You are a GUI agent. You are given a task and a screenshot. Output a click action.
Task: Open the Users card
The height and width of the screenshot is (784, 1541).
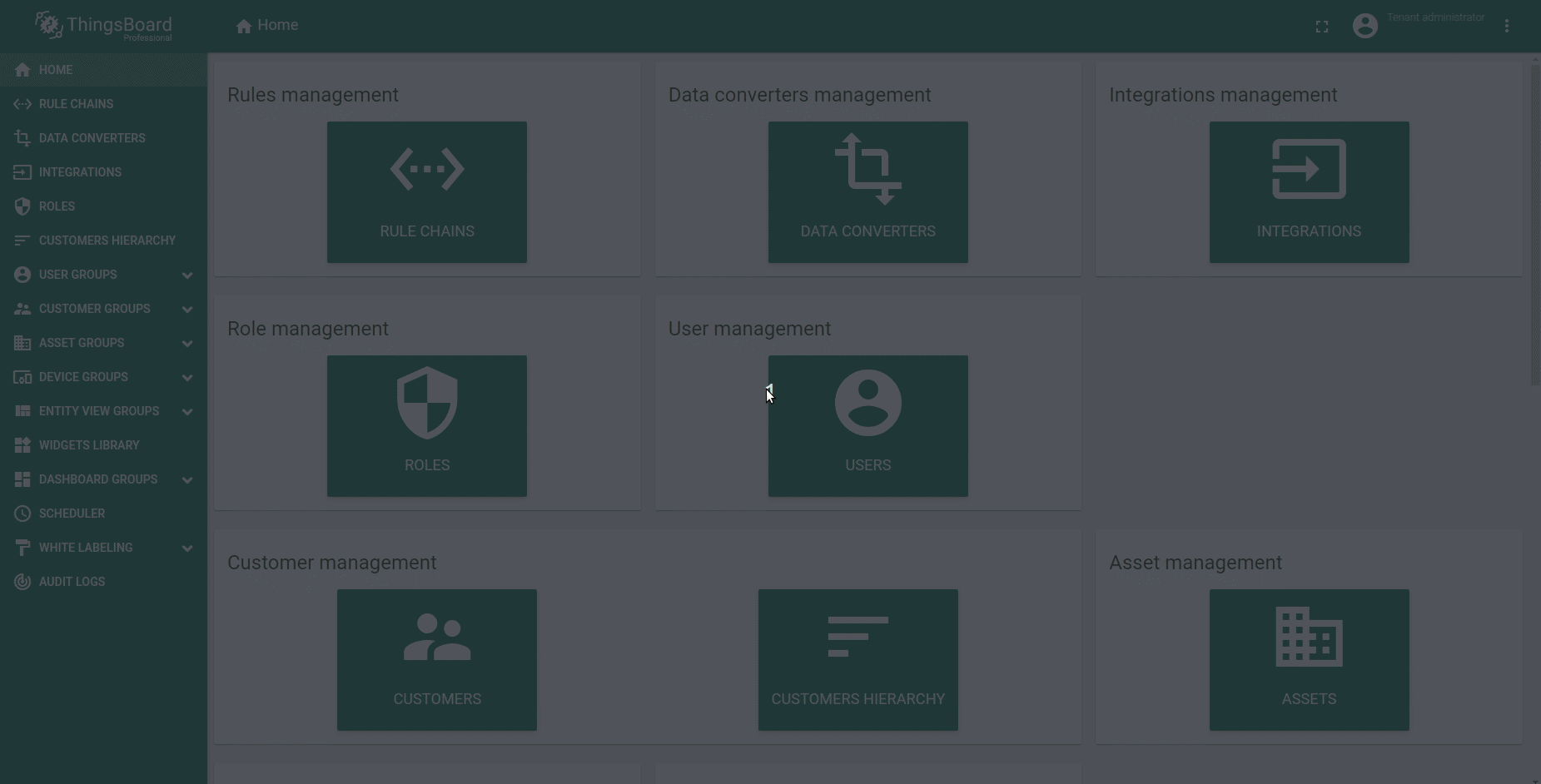pyautogui.click(x=867, y=426)
